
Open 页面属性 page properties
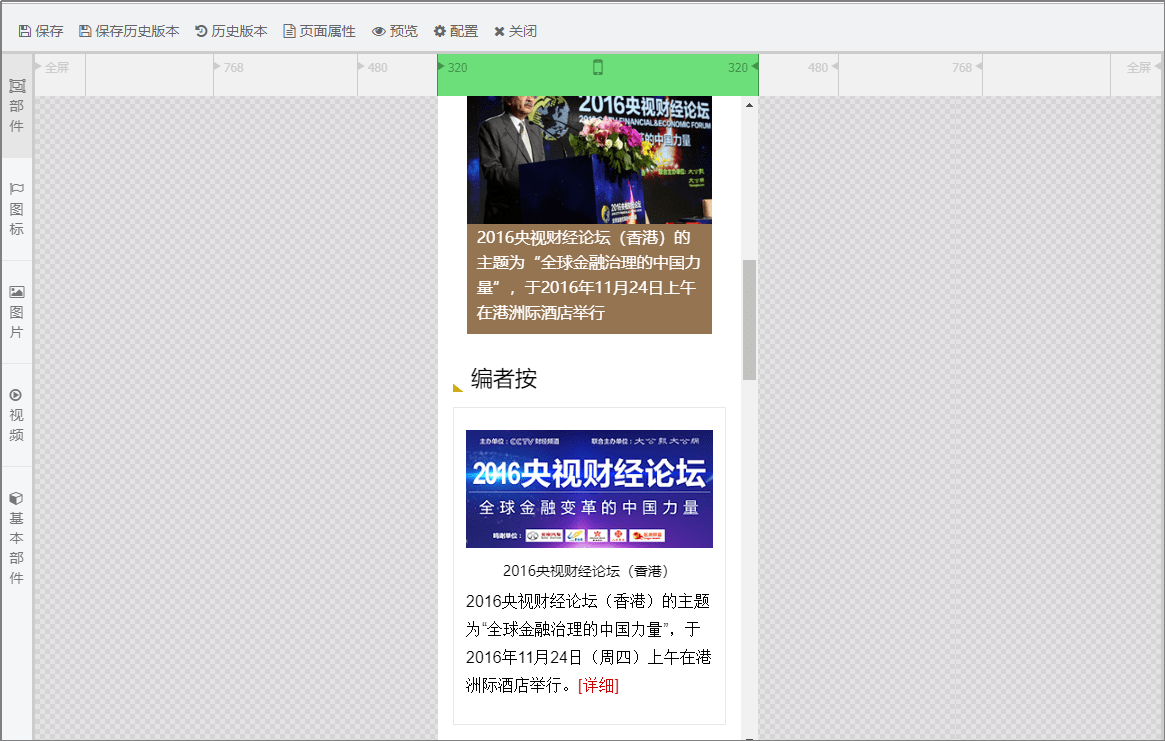[x=321, y=30]
